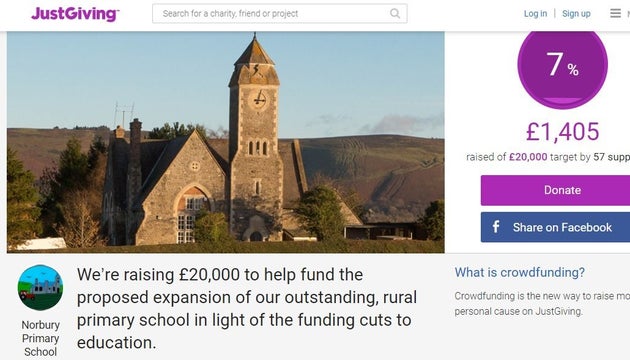
Task: Click the search magnifier icon
Action: pyautogui.click(x=395, y=14)
